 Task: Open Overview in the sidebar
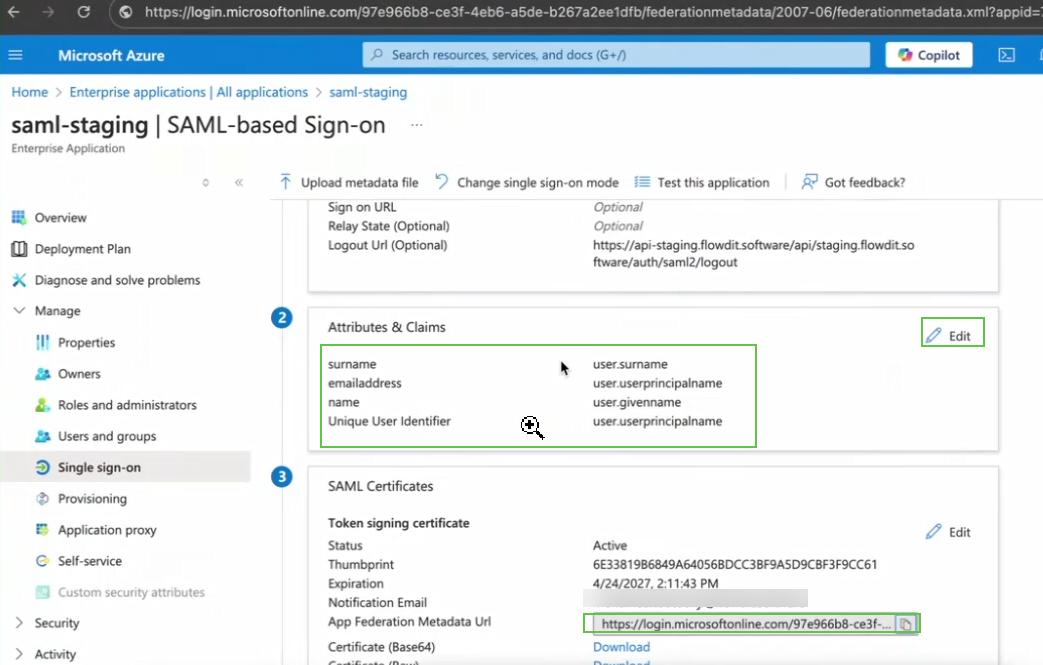click(61, 218)
